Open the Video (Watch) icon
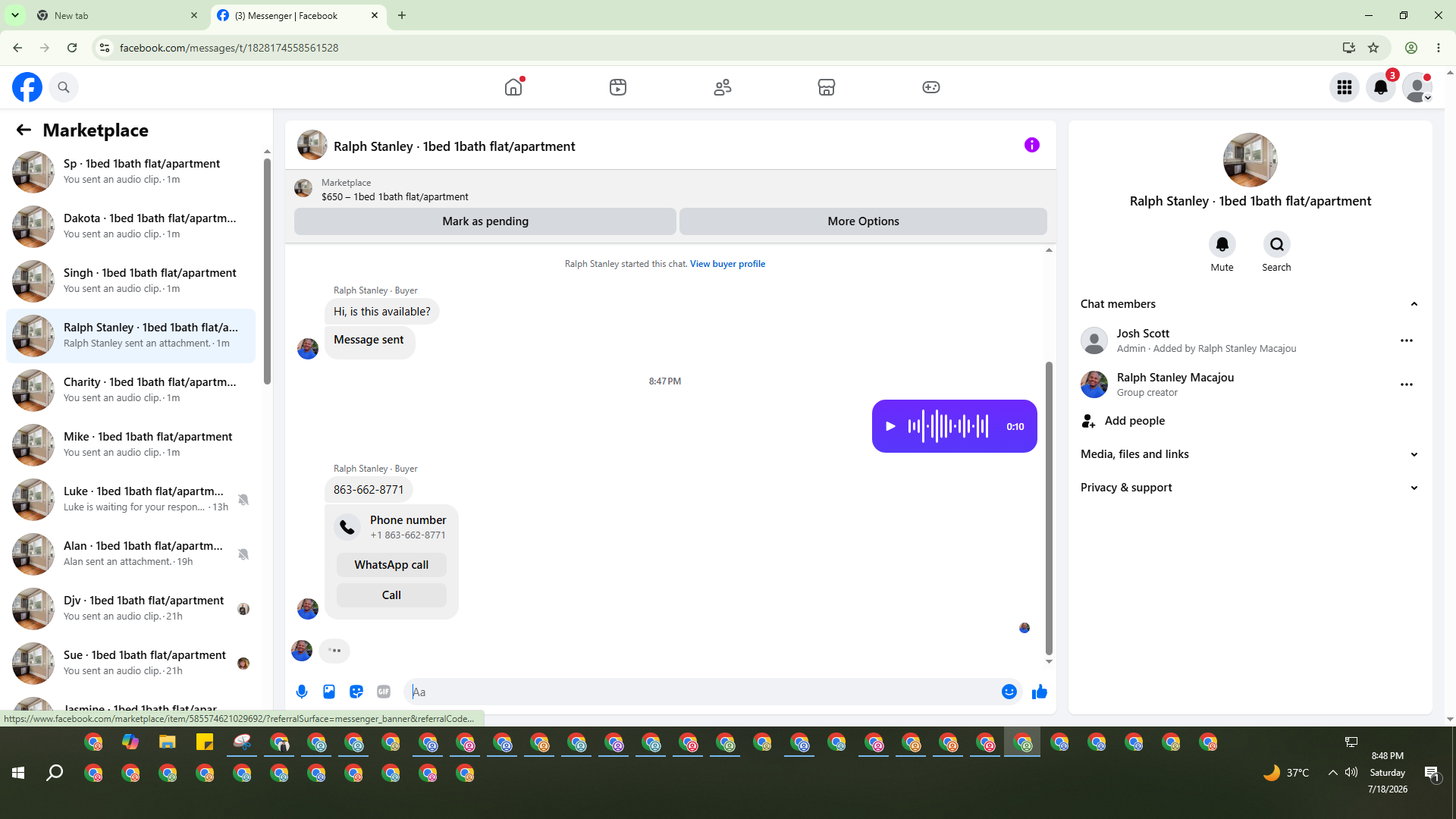This screenshot has width=1456, height=819. coord(618,87)
